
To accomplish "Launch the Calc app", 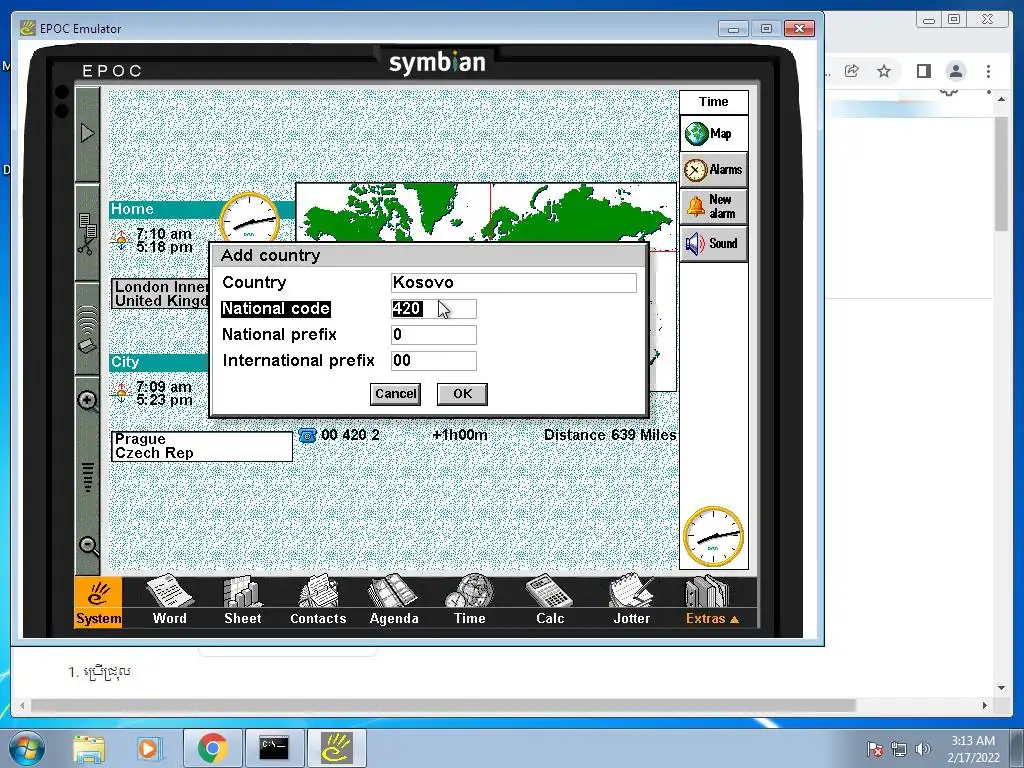I will click(x=550, y=601).
